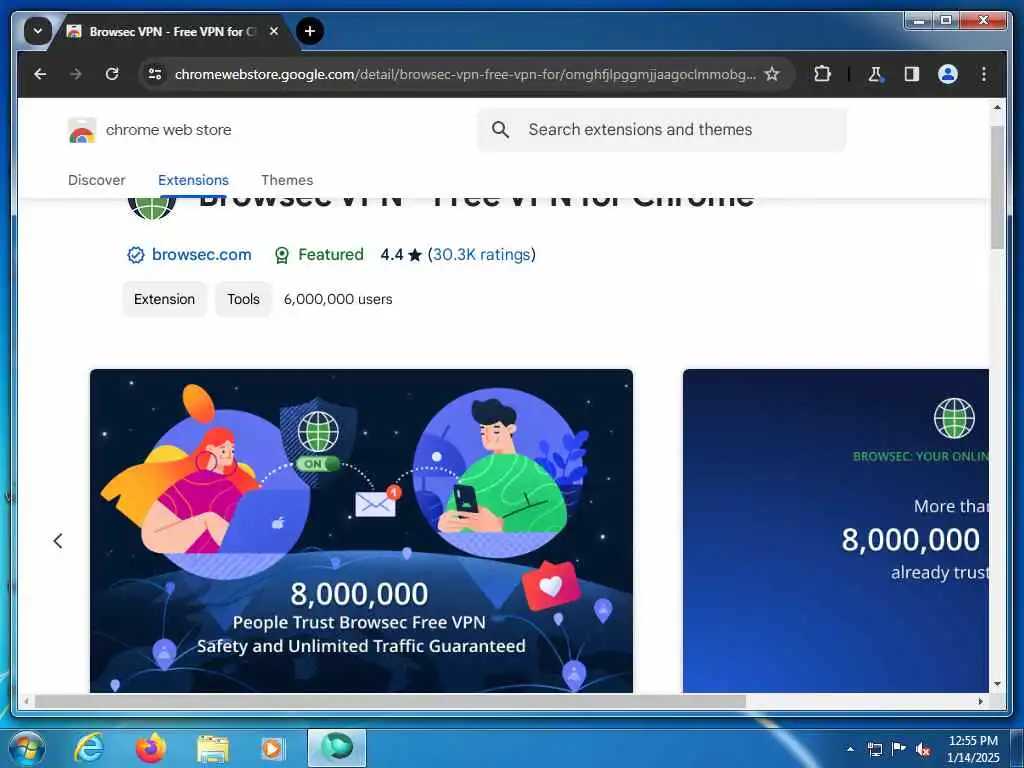Open Chrome Labs flask icon
Screen dimensions: 1024x768
click(875, 74)
